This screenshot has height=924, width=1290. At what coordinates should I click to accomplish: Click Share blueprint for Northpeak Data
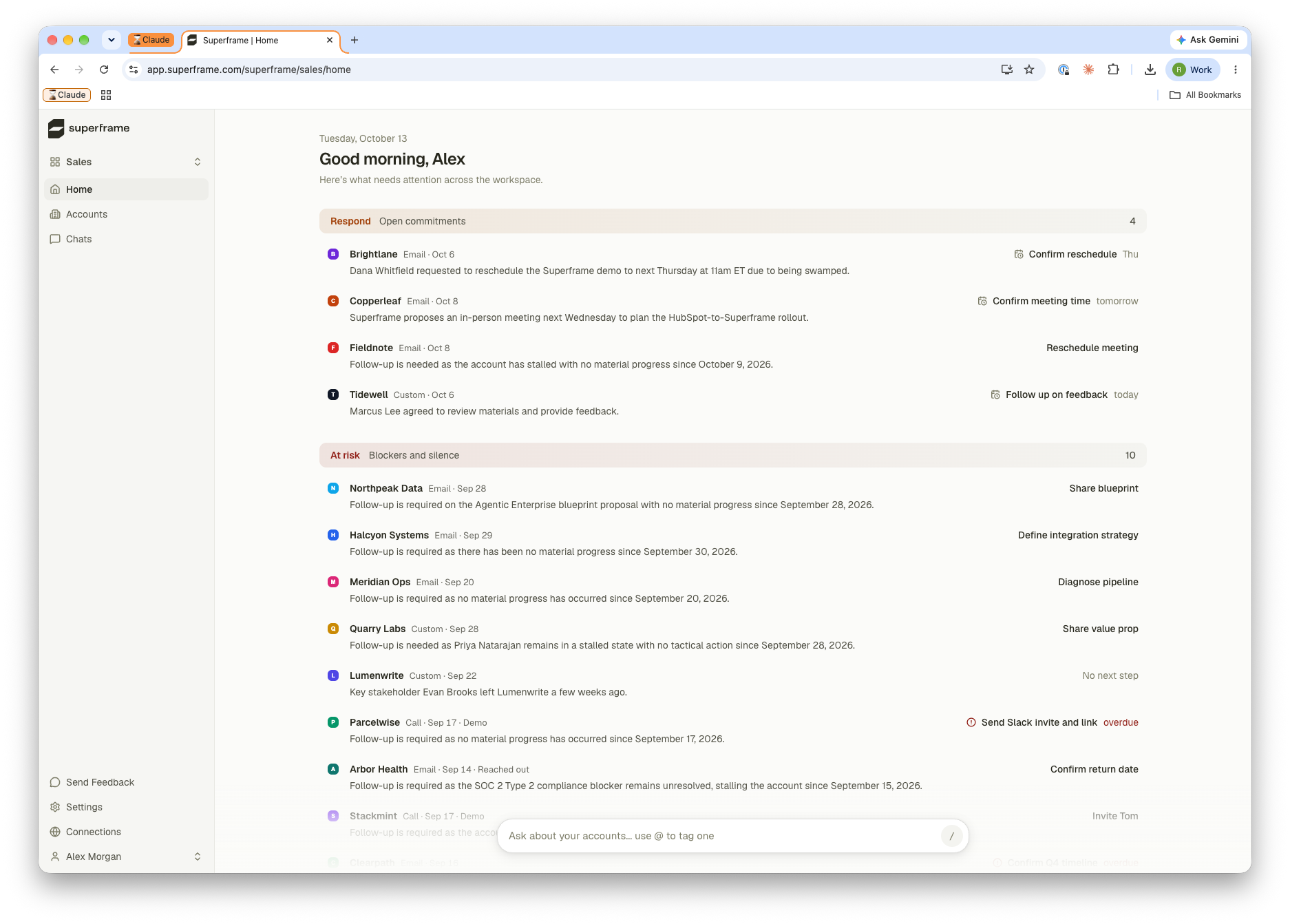1103,488
